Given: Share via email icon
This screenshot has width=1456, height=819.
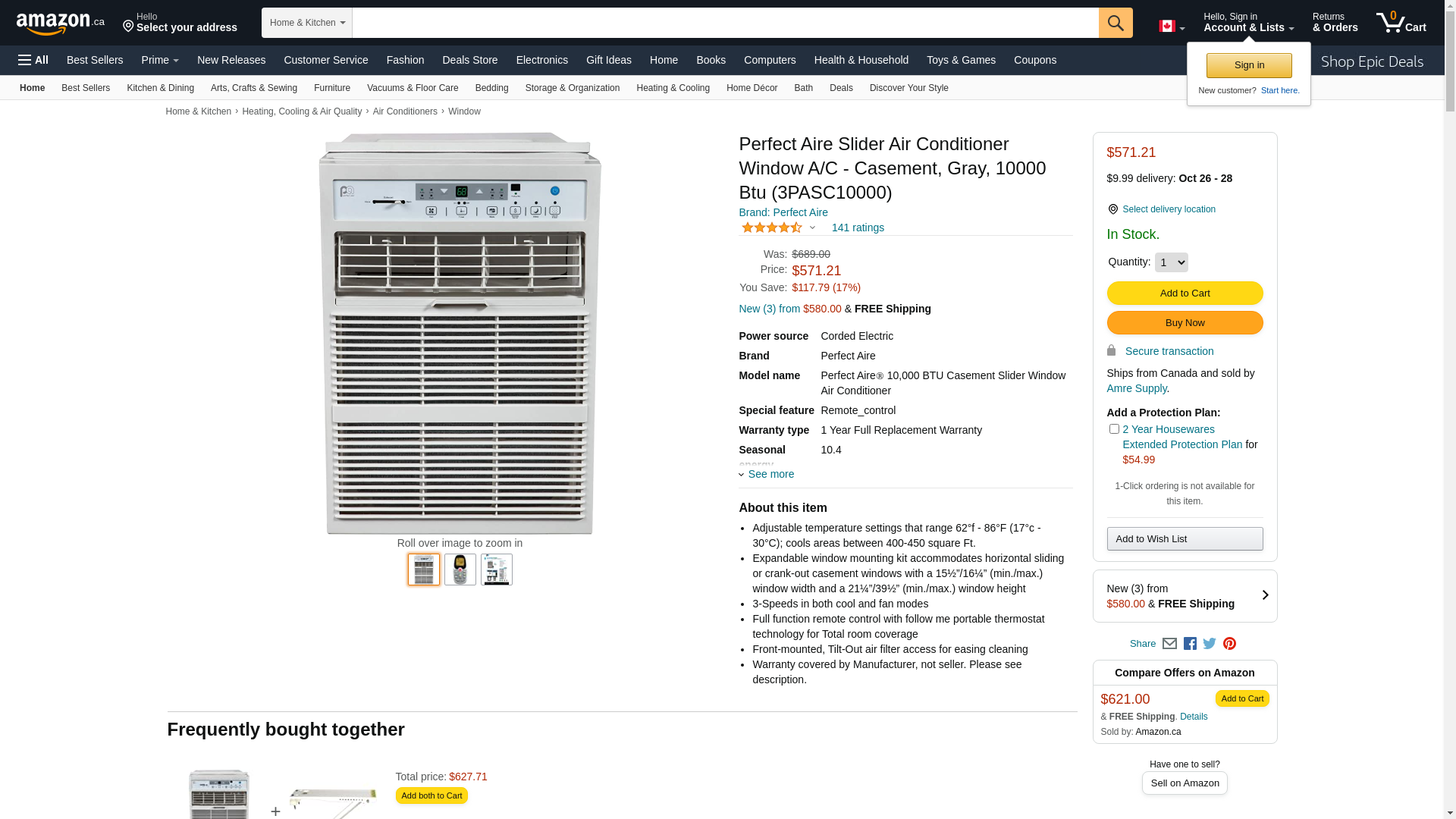Looking at the screenshot, I should click(x=1169, y=644).
